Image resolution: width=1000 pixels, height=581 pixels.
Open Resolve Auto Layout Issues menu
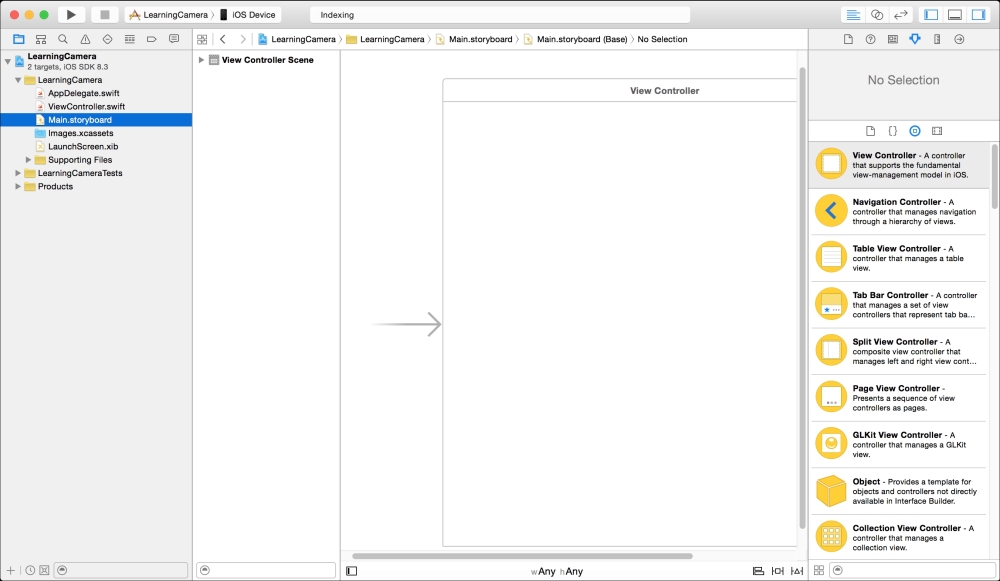[x=797, y=571]
